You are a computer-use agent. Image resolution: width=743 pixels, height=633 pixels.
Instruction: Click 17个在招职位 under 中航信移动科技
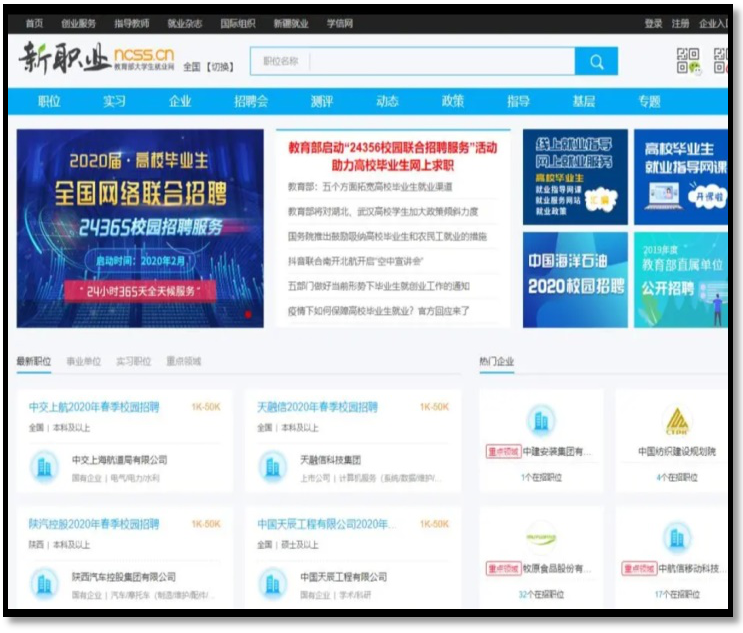coord(677,594)
